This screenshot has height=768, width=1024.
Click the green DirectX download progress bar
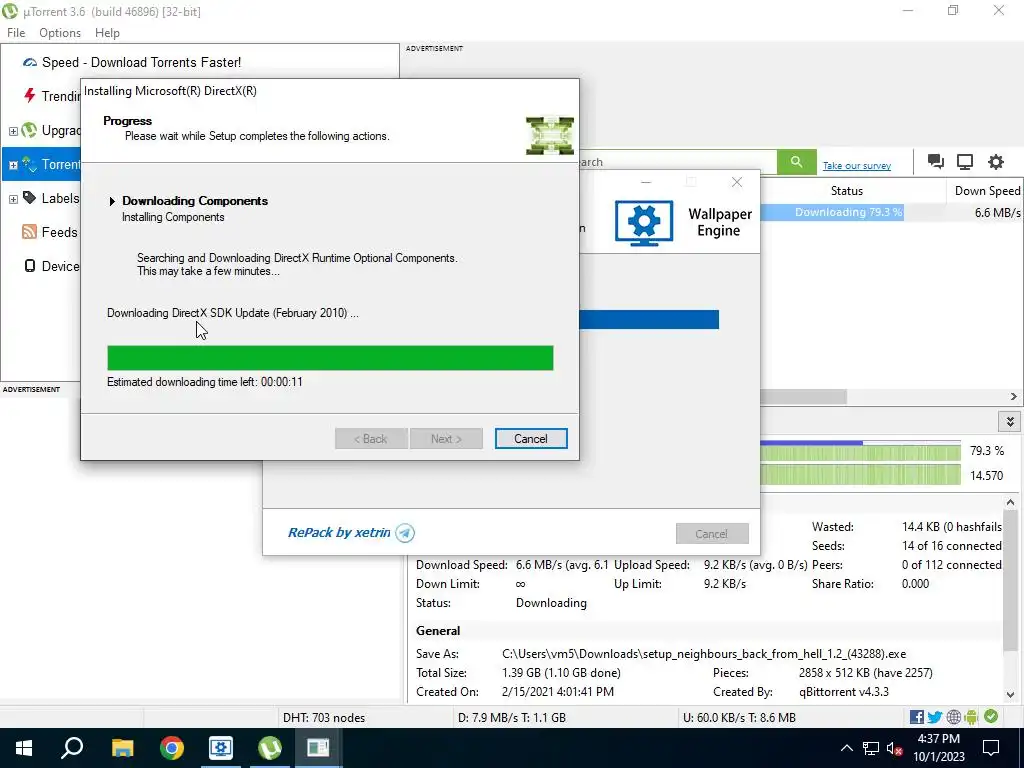click(x=330, y=358)
